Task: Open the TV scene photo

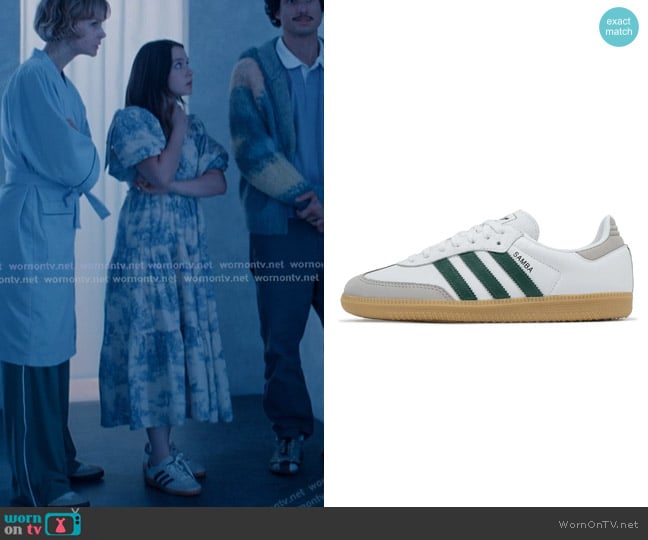Action: (x=162, y=253)
